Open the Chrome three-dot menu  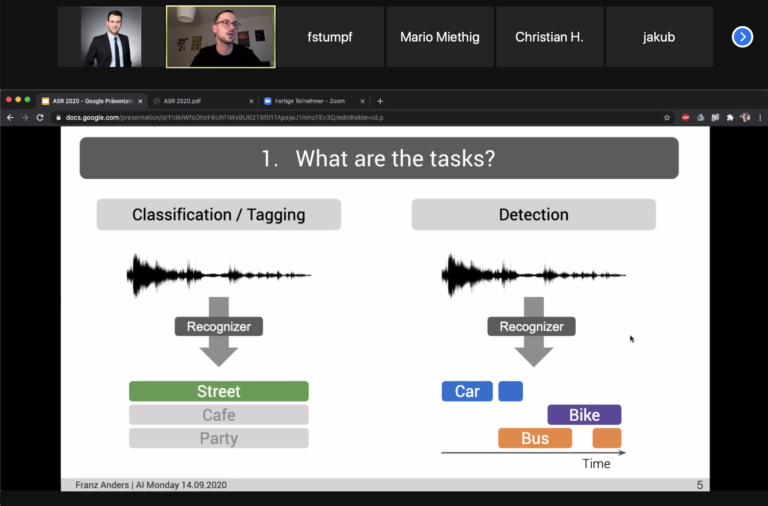coord(759,117)
